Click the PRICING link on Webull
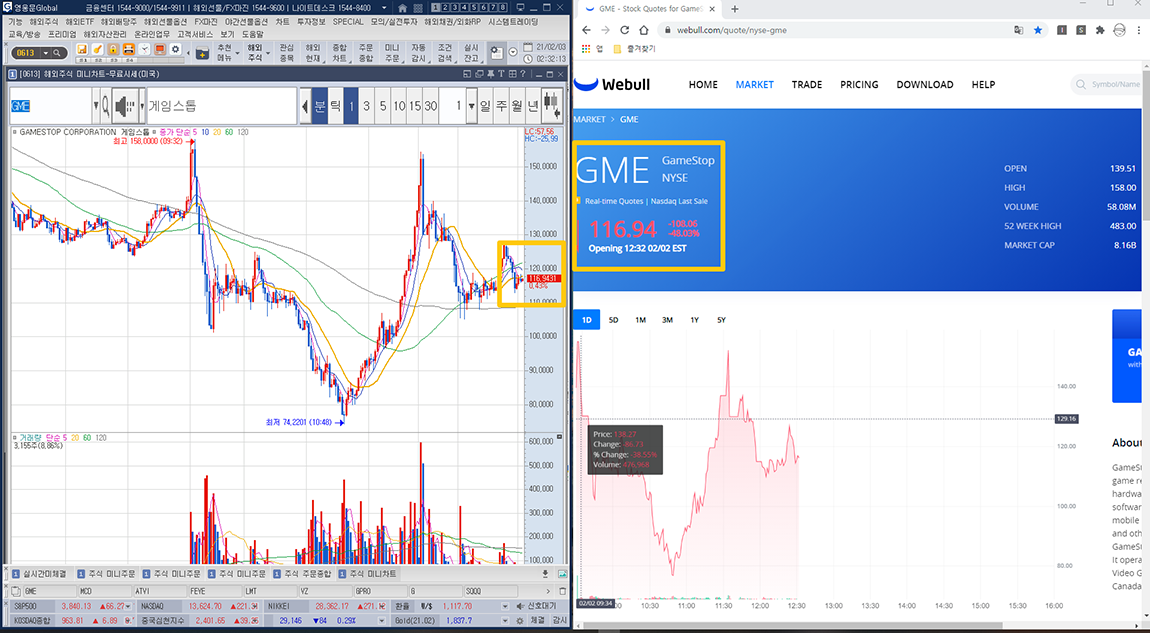The width and height of the screenshot is (1150, 633). [860, 84]
